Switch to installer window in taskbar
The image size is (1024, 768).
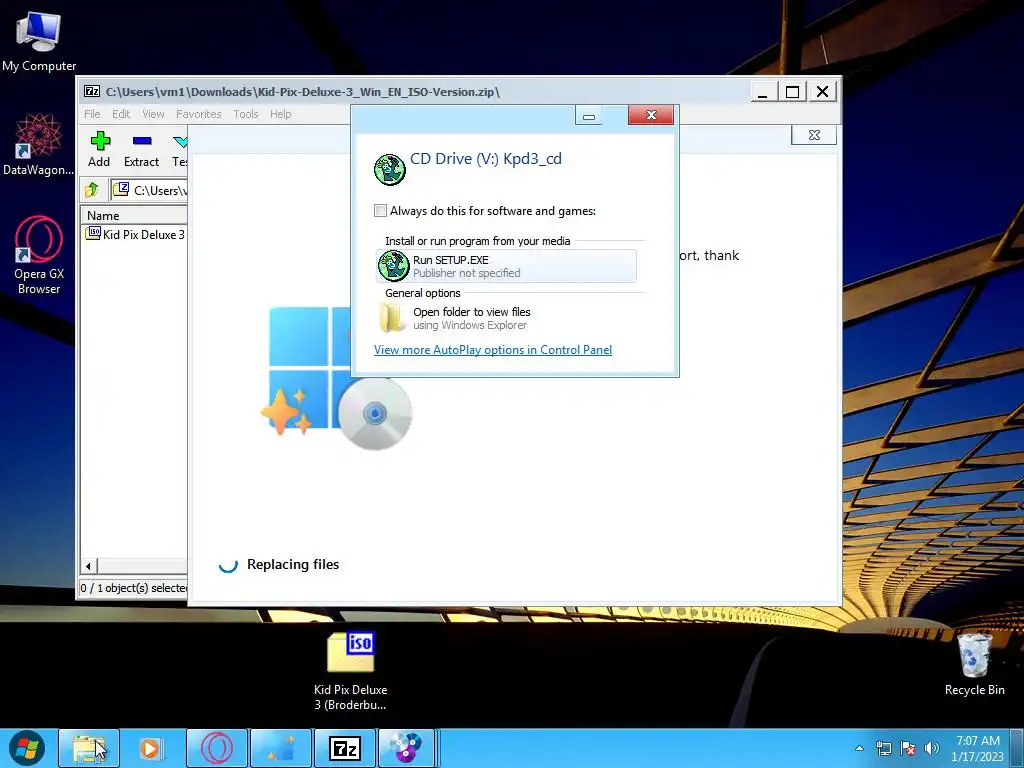click(x=281, y=748)
